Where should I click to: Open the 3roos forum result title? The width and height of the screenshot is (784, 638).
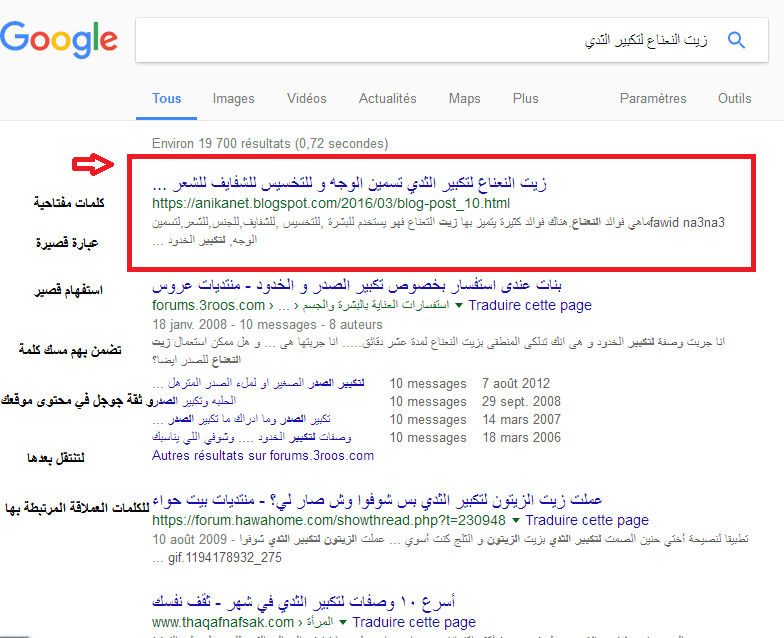point(357,285)
